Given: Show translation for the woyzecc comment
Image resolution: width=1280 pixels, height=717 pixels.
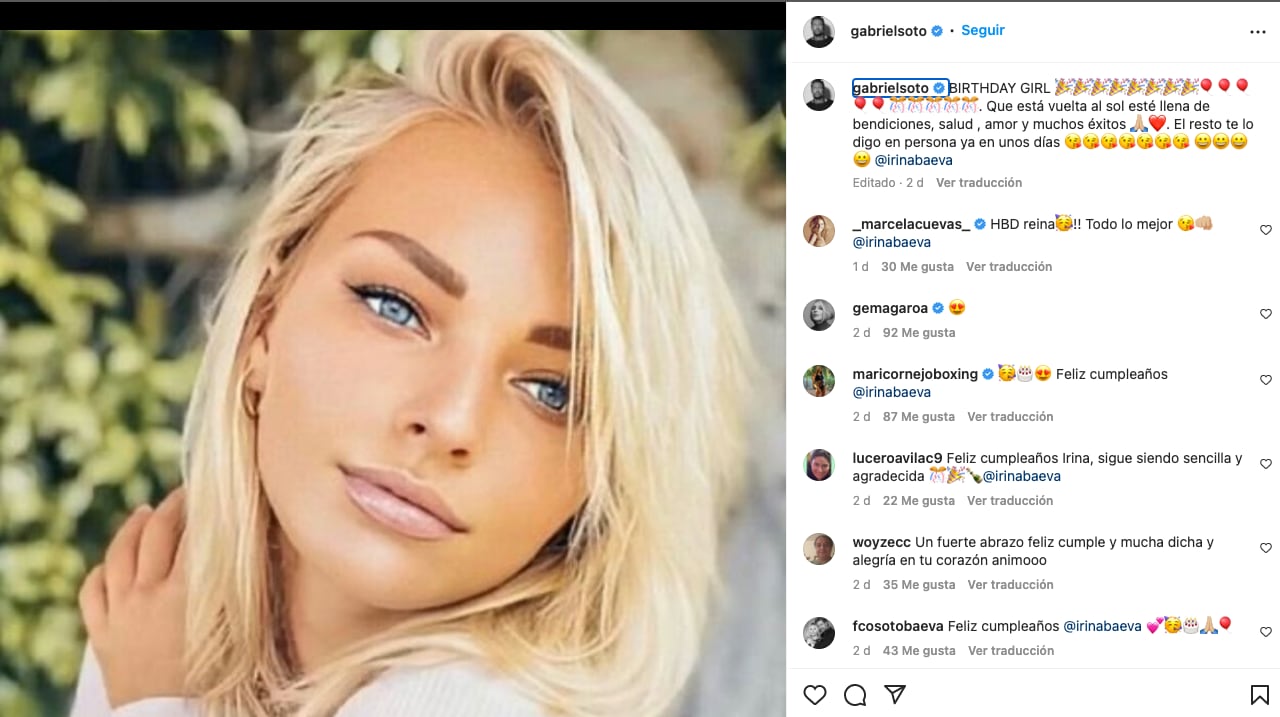Looking at the screenshot, I should click(x=1010, y=585).
